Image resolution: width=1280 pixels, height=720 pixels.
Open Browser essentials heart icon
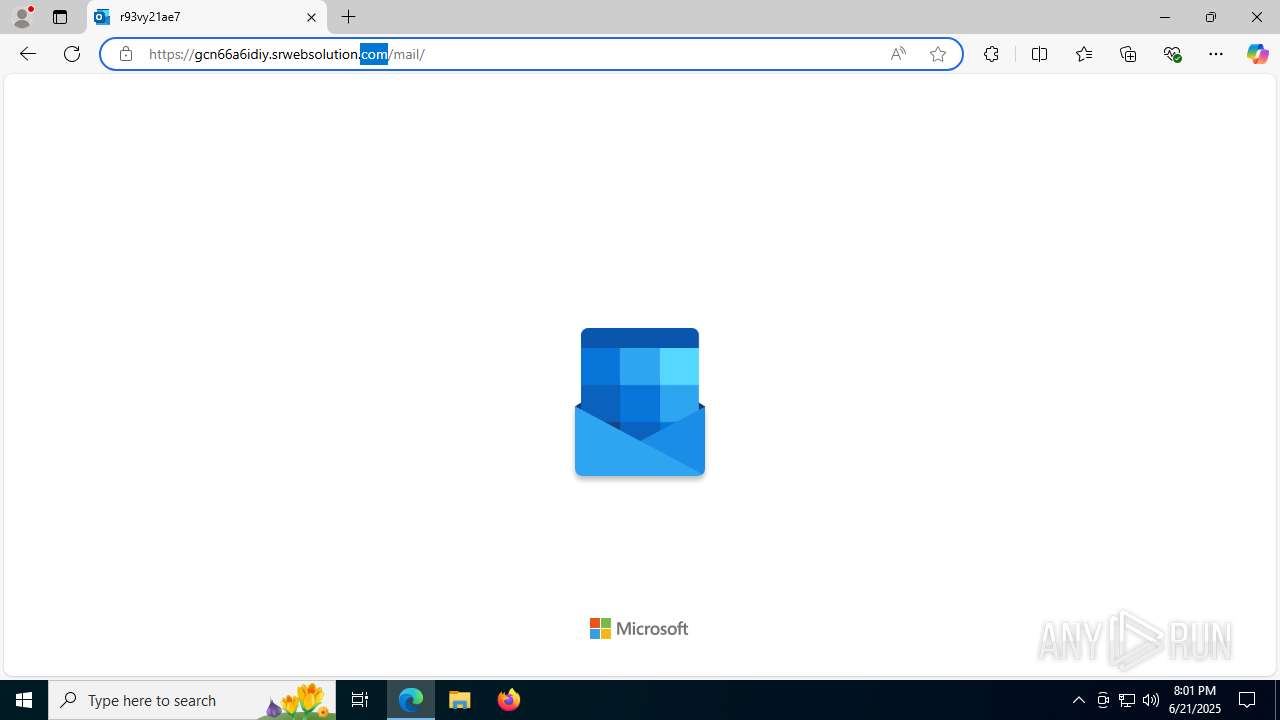point(1172,54)
